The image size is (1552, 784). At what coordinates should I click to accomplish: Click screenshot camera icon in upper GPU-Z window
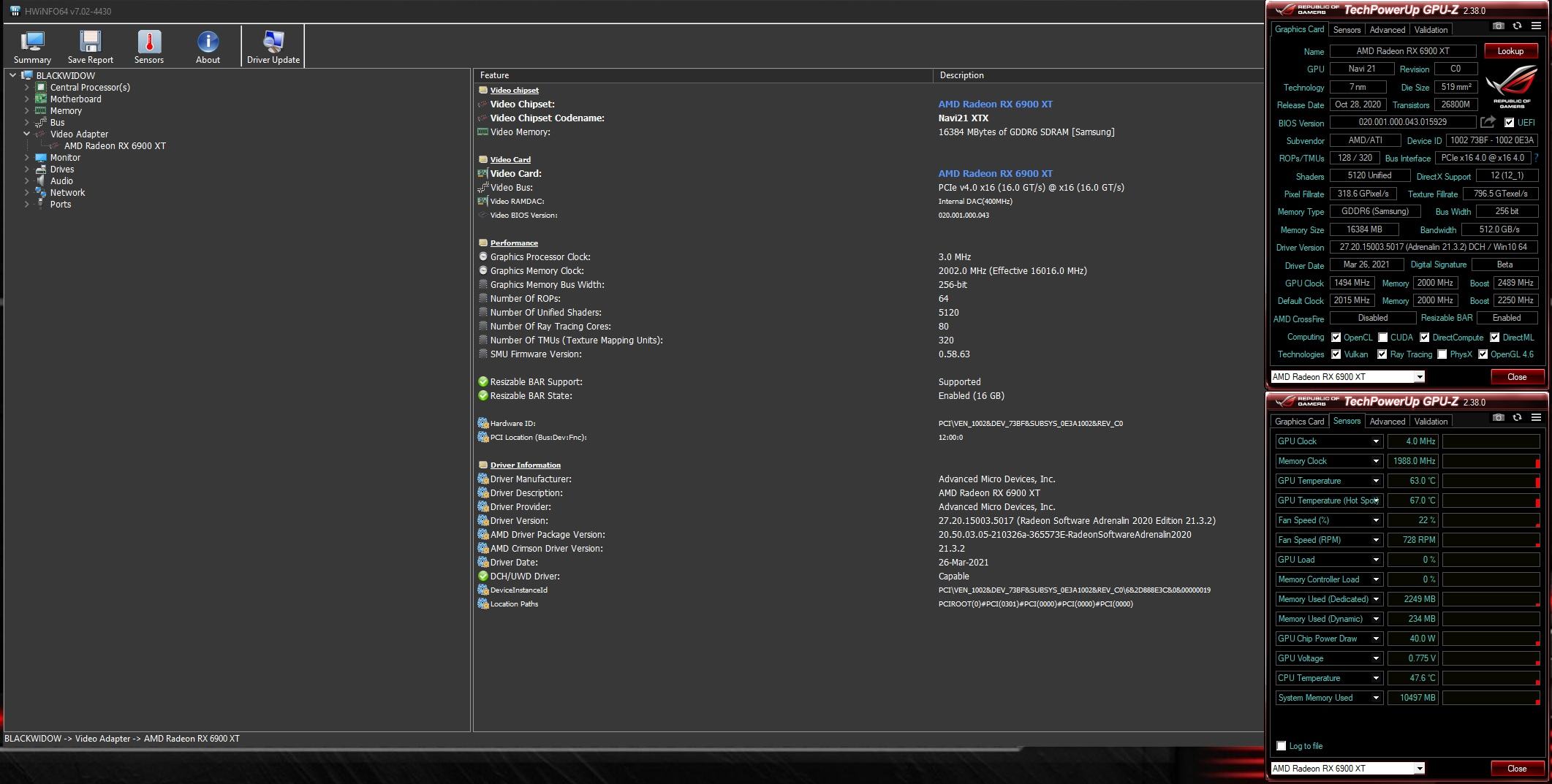click(1498, 26)
